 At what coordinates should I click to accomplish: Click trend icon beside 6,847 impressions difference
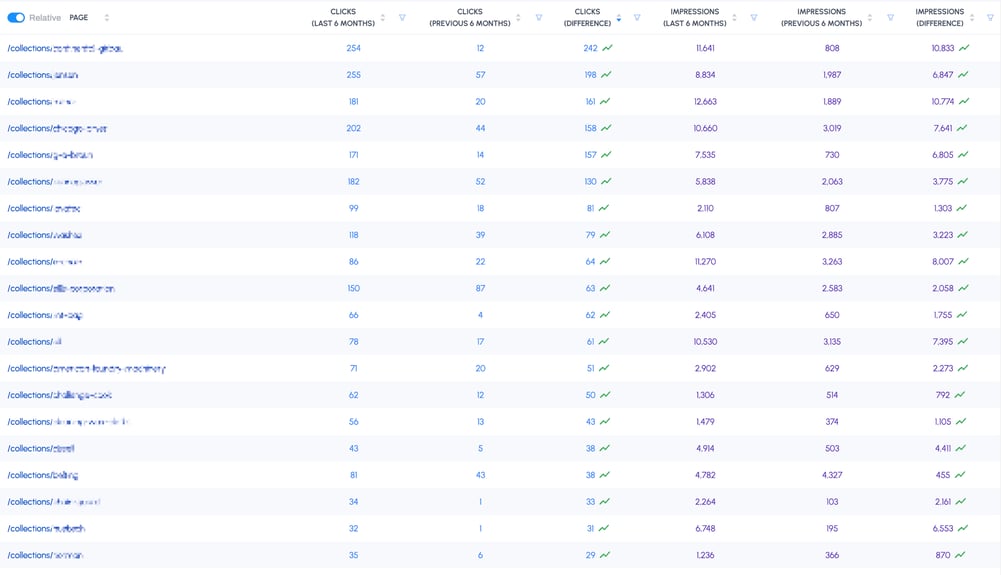coord(963,75)
